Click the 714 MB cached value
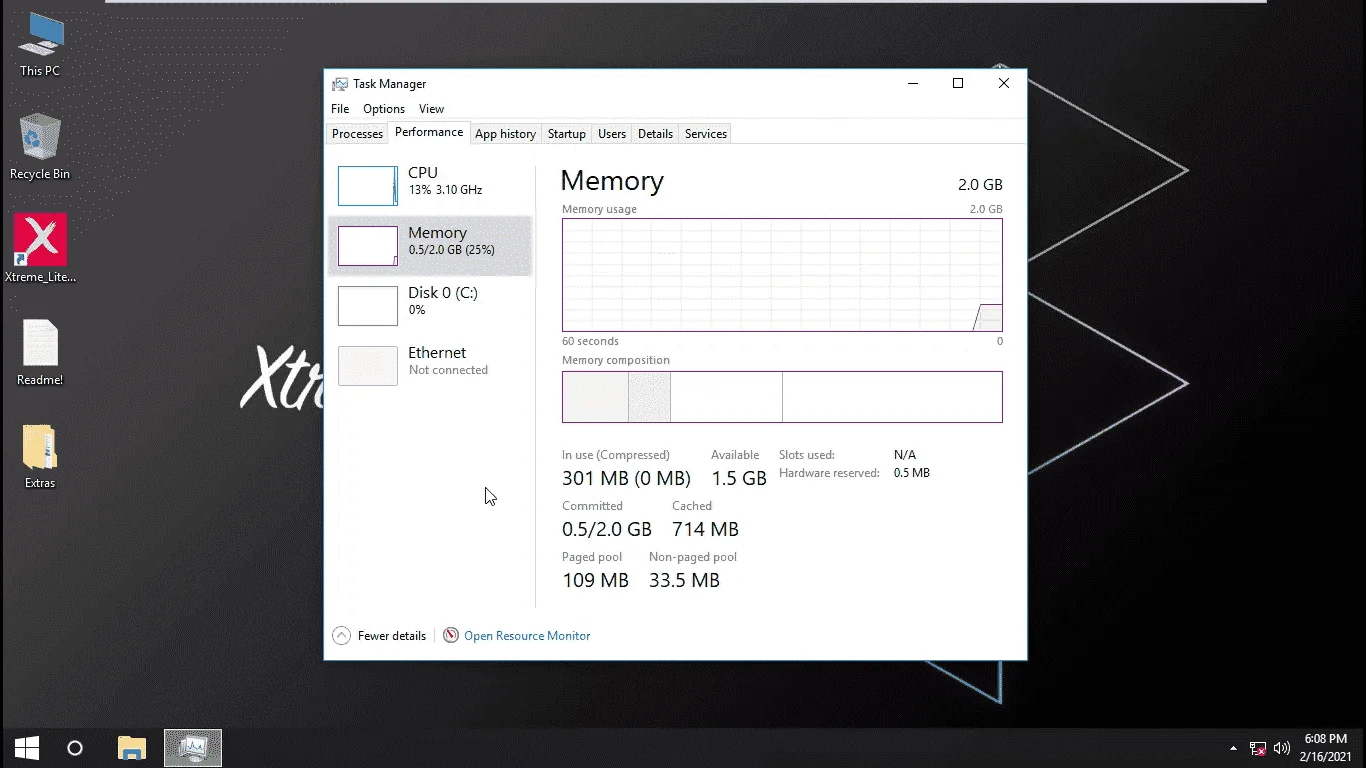 pos(705,530)
